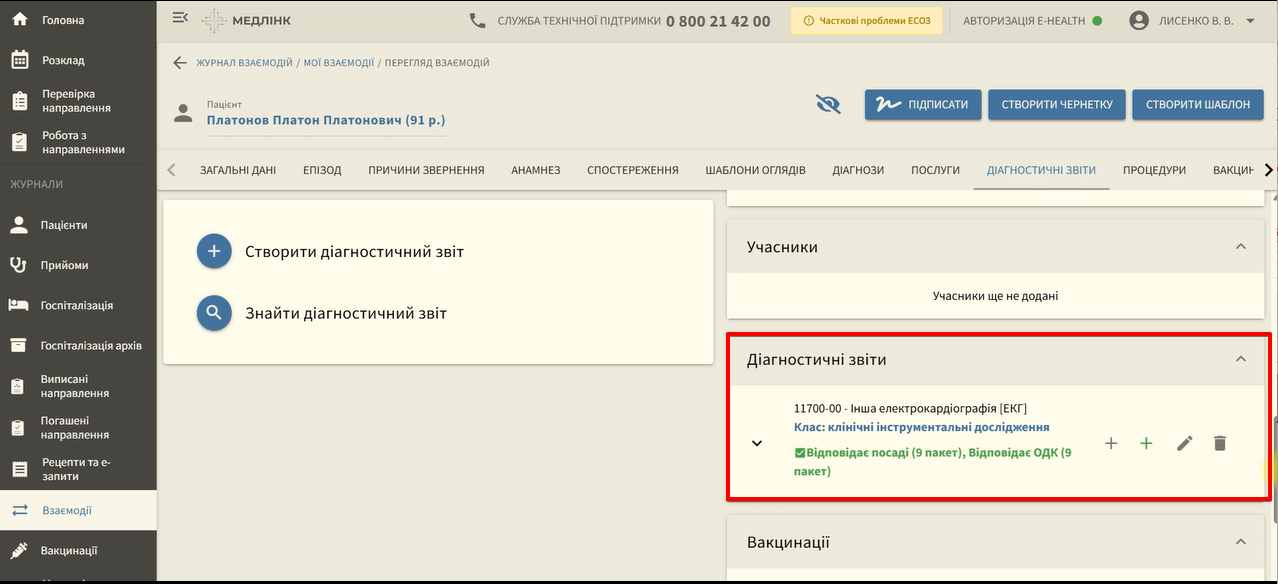Click the gray plus icon for ЕКГ report
The height and width of the screenshot is (584, 1278).
(x=1111, y=443)
